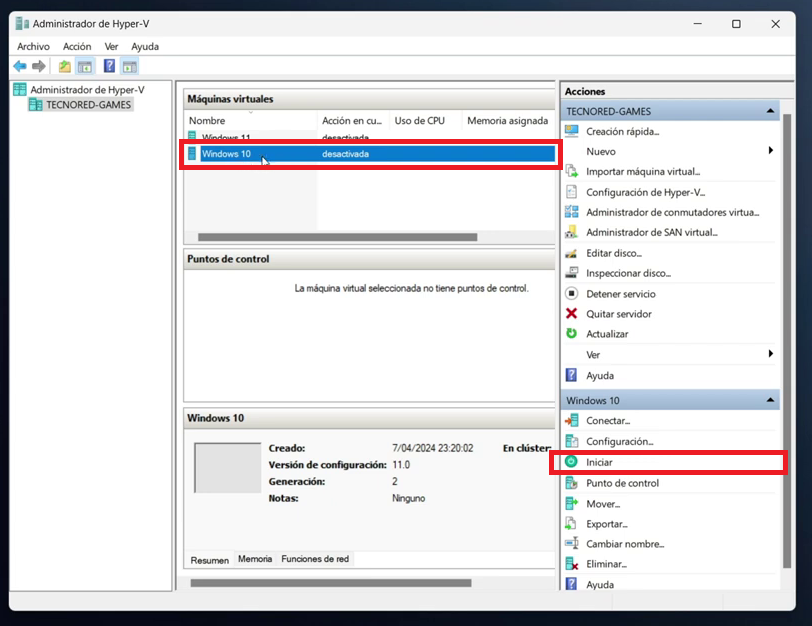Click the green Actualizar refresh icon
This screenshot has height=626, width=812.
click(x=572, y=333)
